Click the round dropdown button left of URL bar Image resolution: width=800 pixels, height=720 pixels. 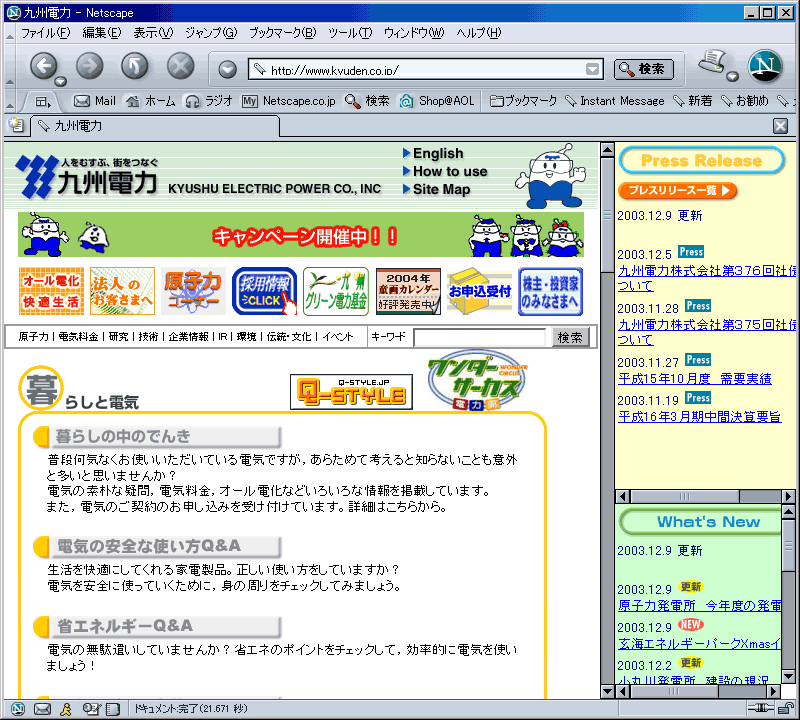(227, 69)
